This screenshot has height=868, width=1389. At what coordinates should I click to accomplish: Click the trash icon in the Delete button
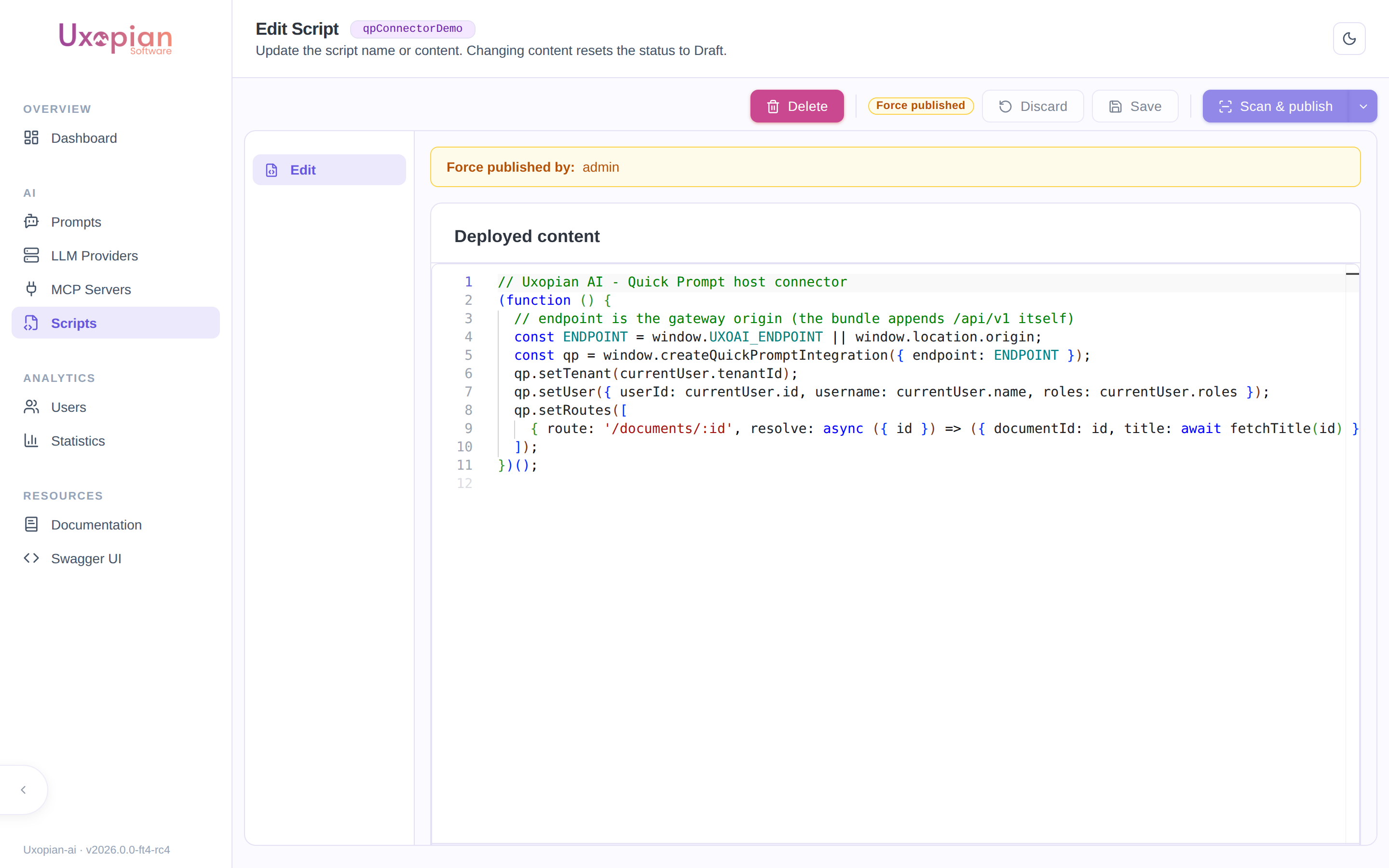[773, 106]
